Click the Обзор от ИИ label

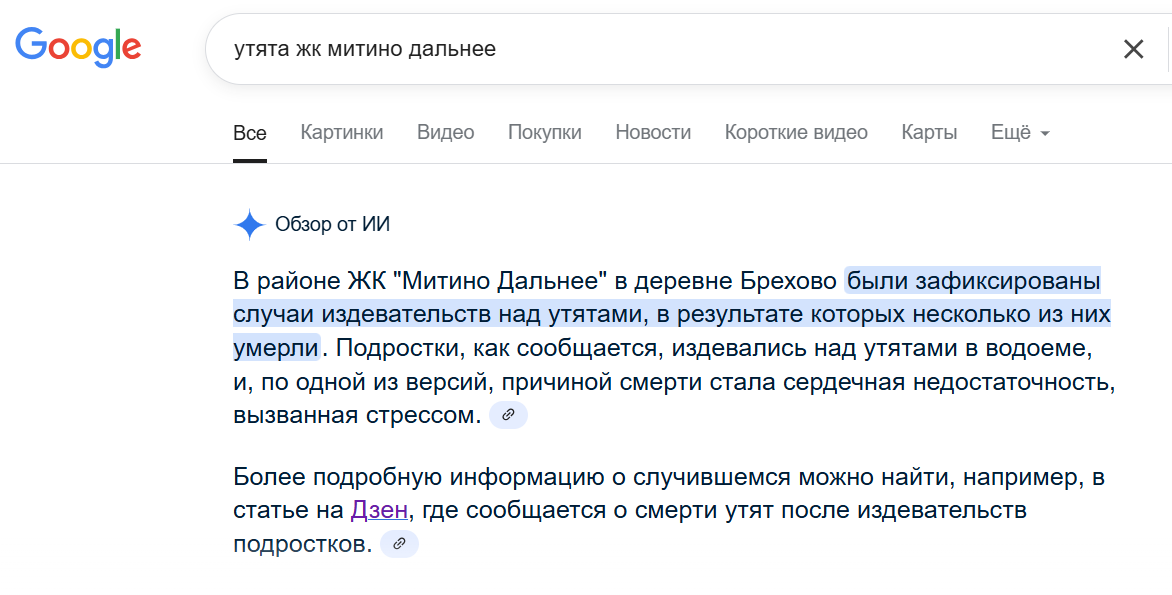pyautogui.click(x=333, y=225)
